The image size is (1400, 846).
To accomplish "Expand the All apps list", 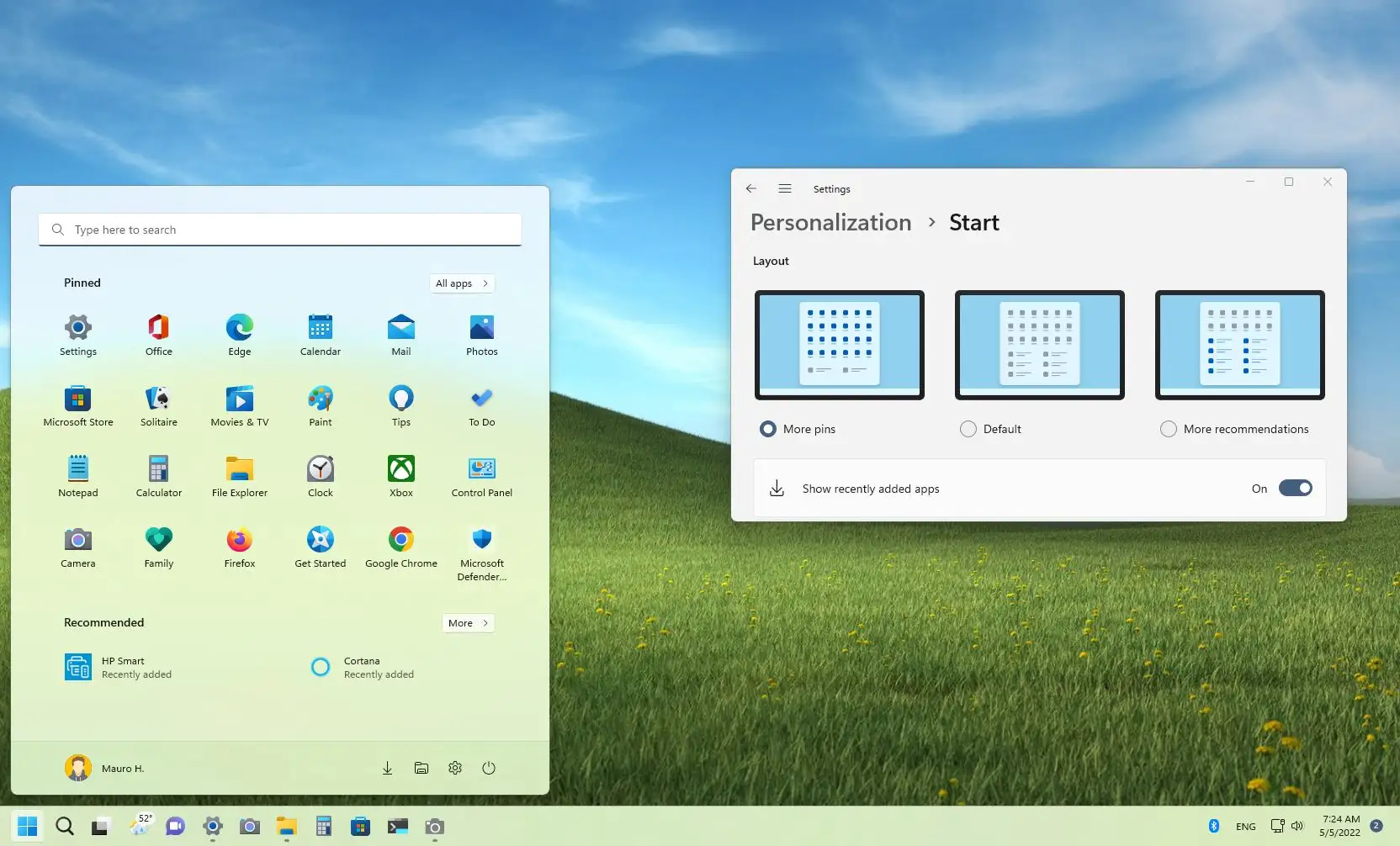I will click(x=462, y=283).
